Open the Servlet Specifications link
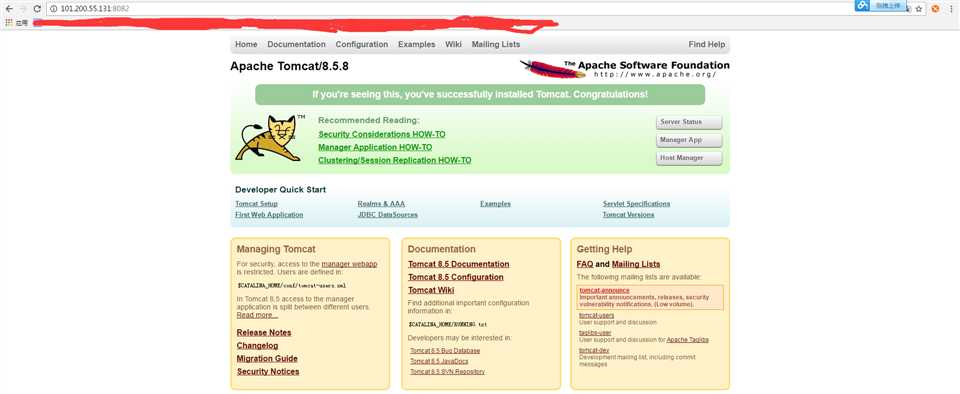Image resolution: width=960 pixels, height=394 pixels. click(636, 204)
